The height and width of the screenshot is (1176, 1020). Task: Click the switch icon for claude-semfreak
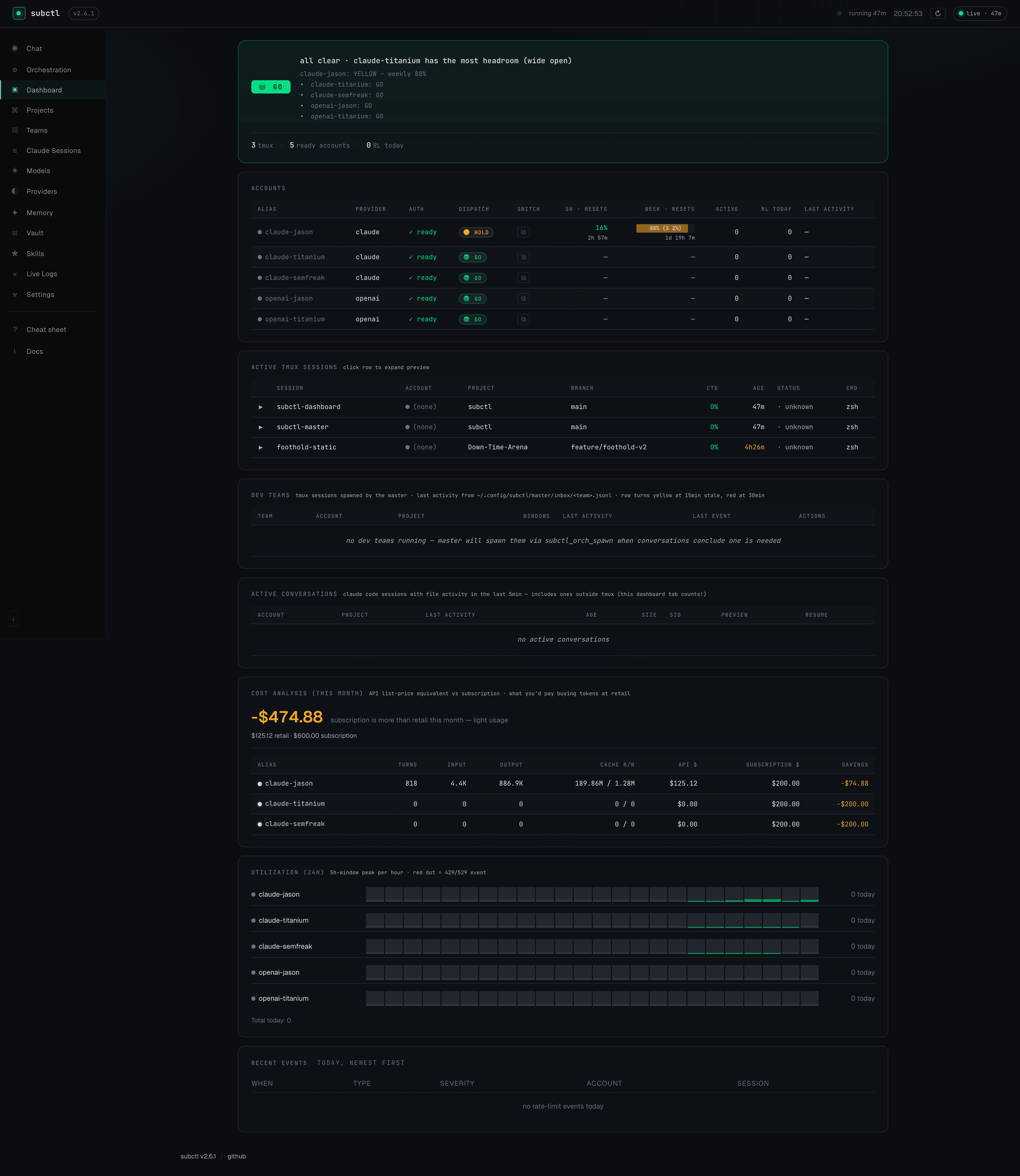(523, 278)
